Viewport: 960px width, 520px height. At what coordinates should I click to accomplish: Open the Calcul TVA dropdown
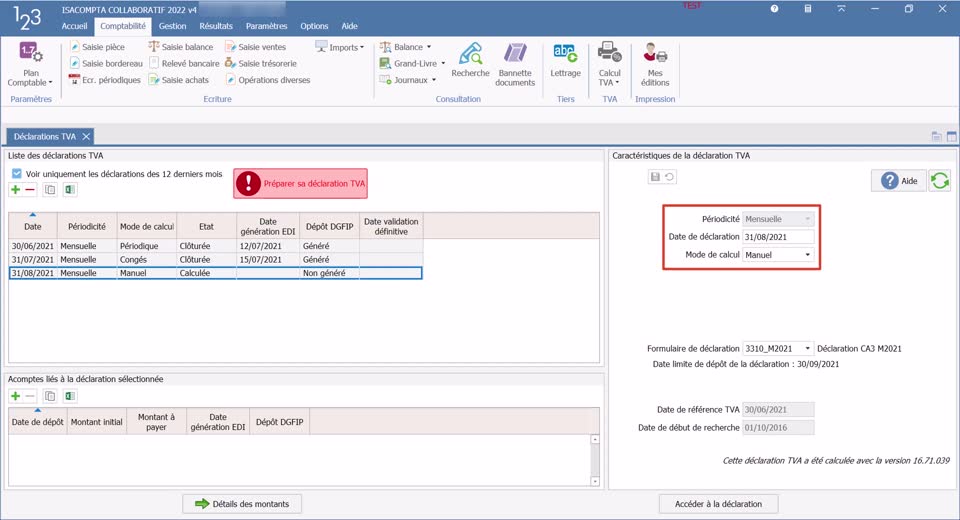(x=609, y=64)
